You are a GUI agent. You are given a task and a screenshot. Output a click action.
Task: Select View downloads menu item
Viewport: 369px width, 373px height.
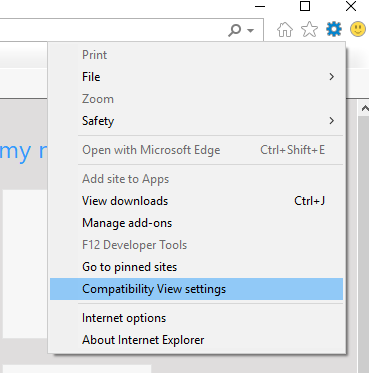[196, 201]
